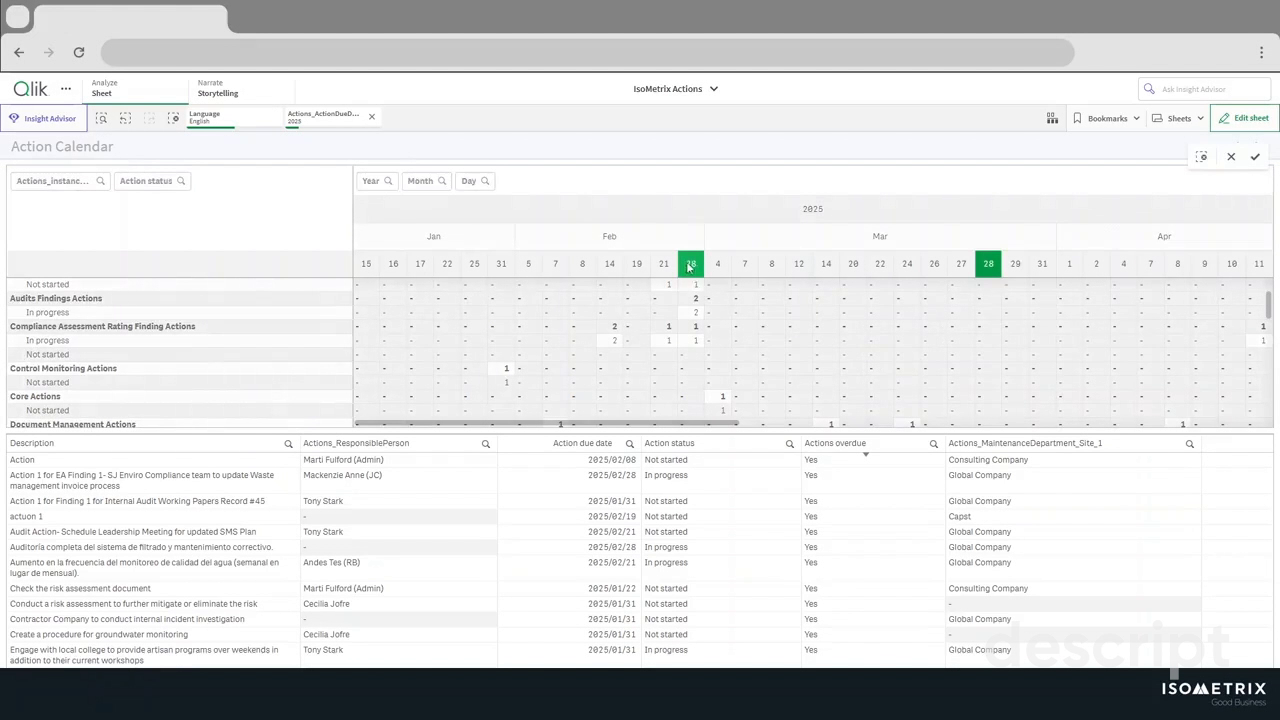Search the Year dimension
The height and width of the screenshot is (720, 1280).
388,181
